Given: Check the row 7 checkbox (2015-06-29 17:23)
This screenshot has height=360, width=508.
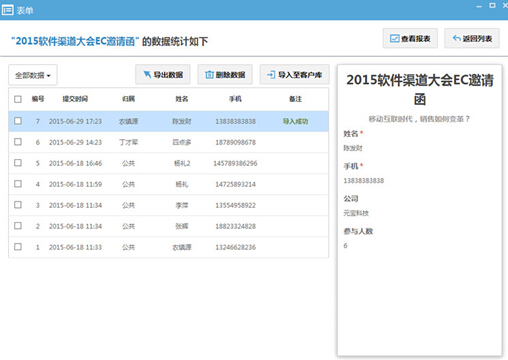Looking at the screenshot, I should click(x=18, y=121).
